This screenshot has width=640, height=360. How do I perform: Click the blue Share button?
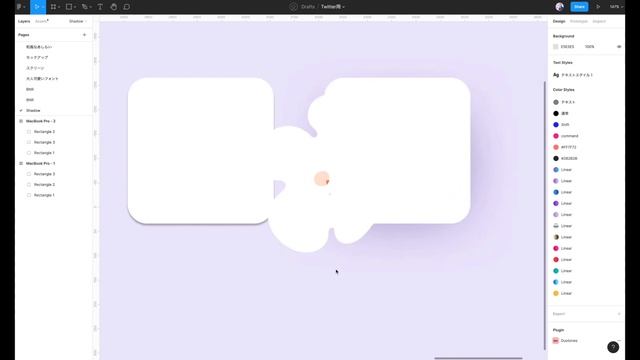pos(579,7)
